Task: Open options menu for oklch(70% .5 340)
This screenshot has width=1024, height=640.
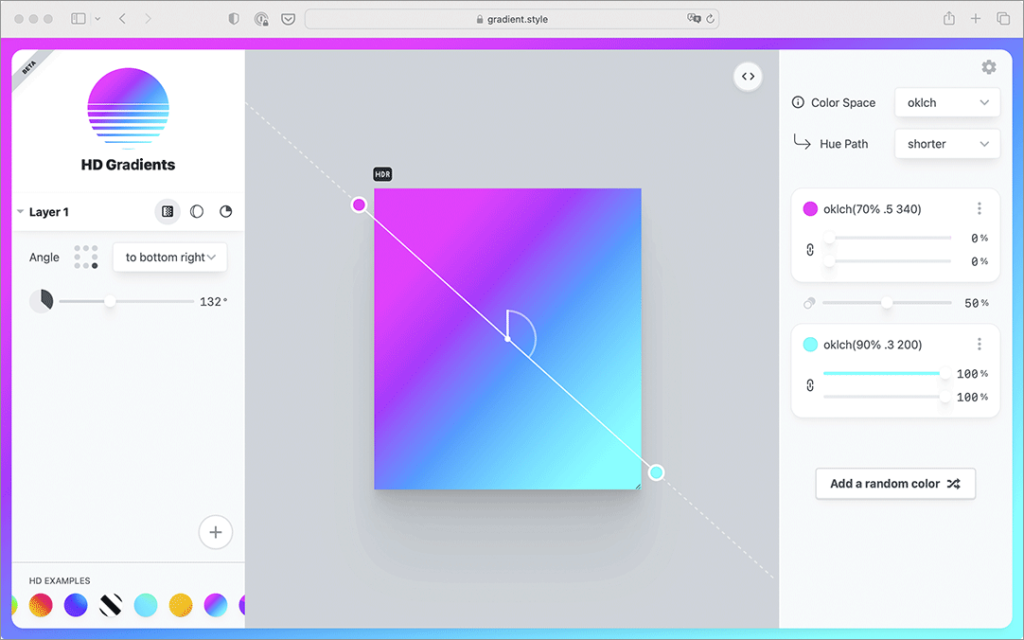Action: pos(979,209)
